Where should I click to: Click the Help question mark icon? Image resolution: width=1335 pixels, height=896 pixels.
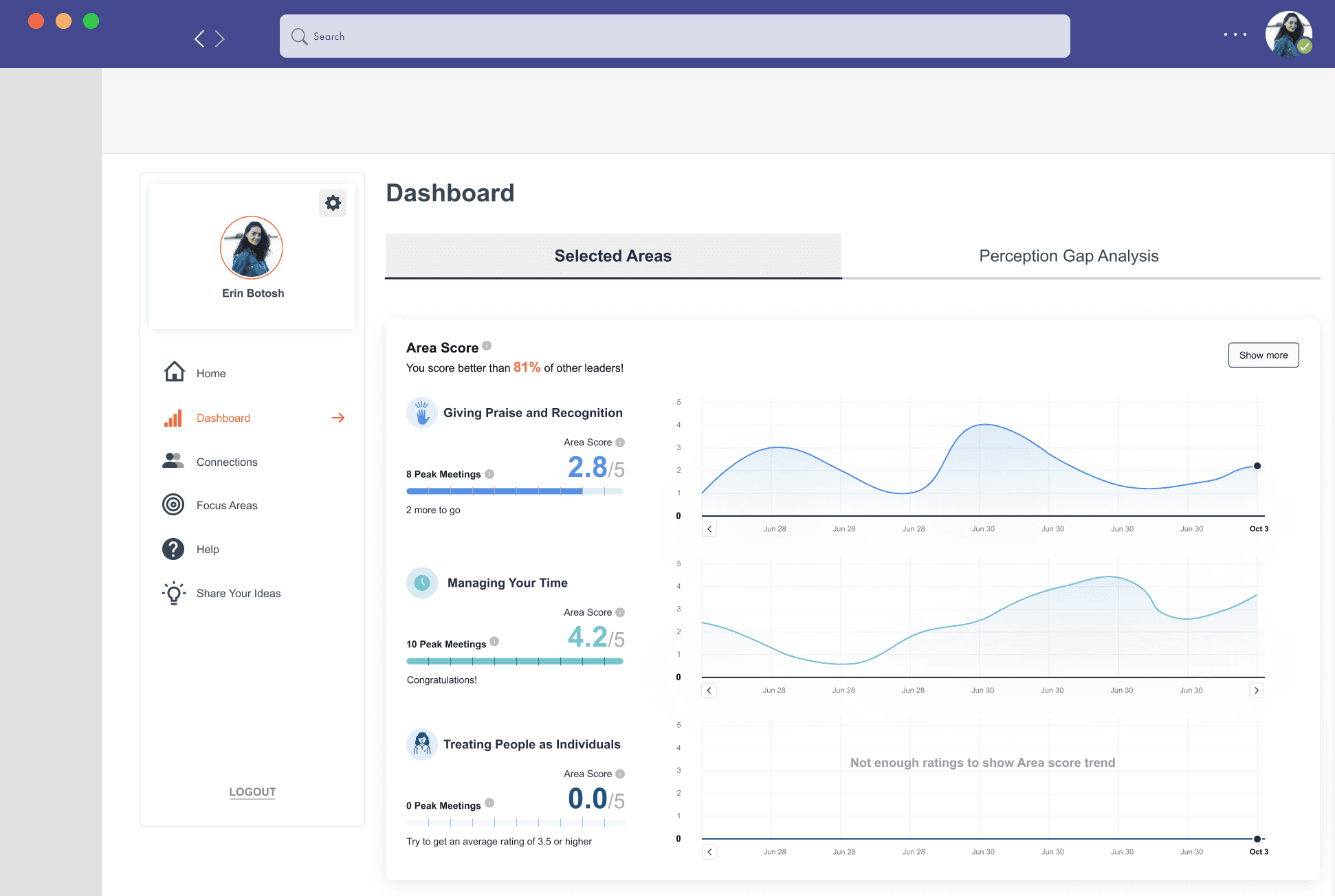coord(173,549)
